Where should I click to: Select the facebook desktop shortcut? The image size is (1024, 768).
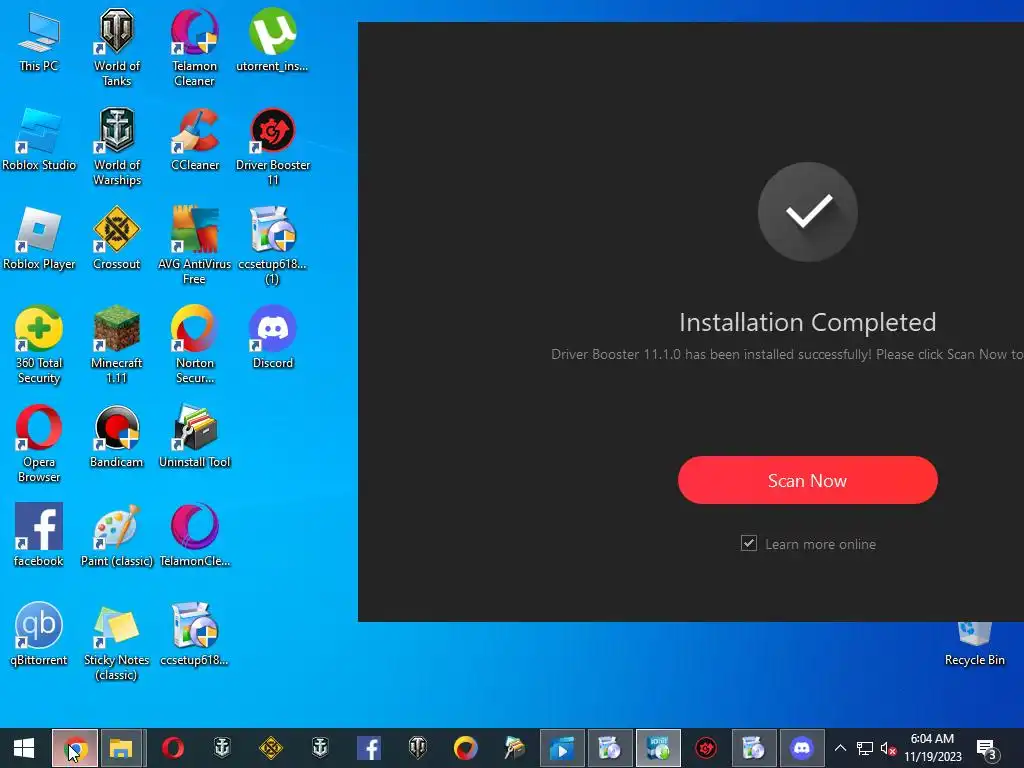tap(39, 536)
